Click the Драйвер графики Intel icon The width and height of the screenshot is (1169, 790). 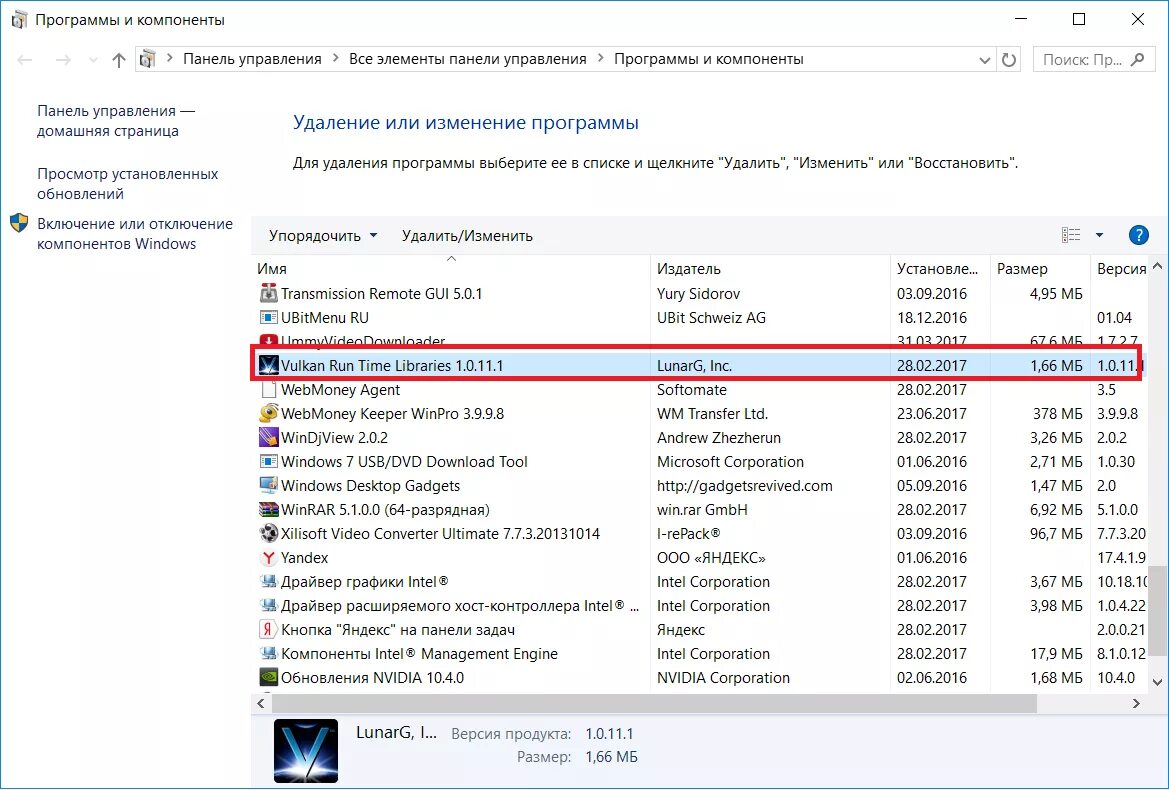pos(268,581)
